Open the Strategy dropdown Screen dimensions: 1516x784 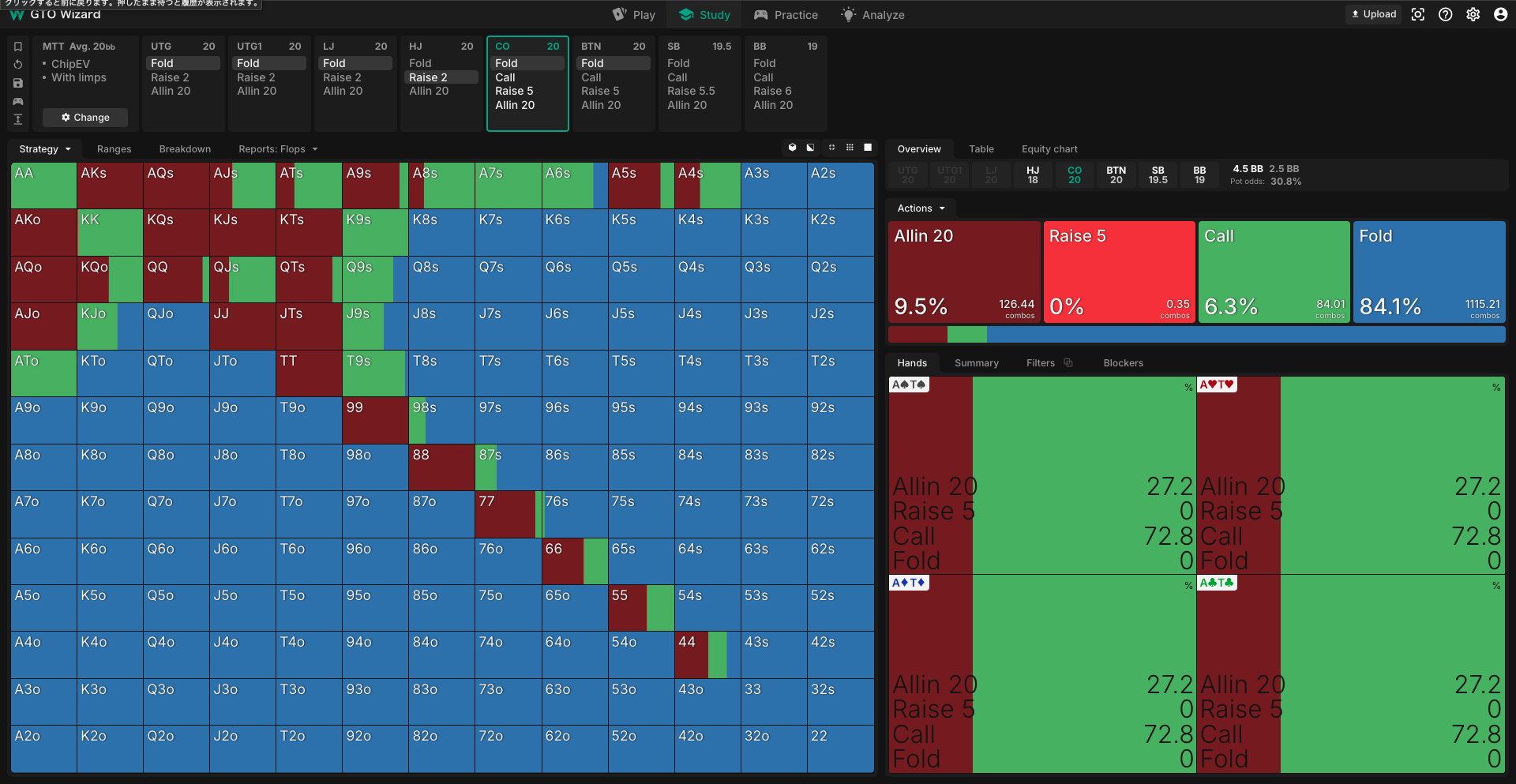click(45, 149)
